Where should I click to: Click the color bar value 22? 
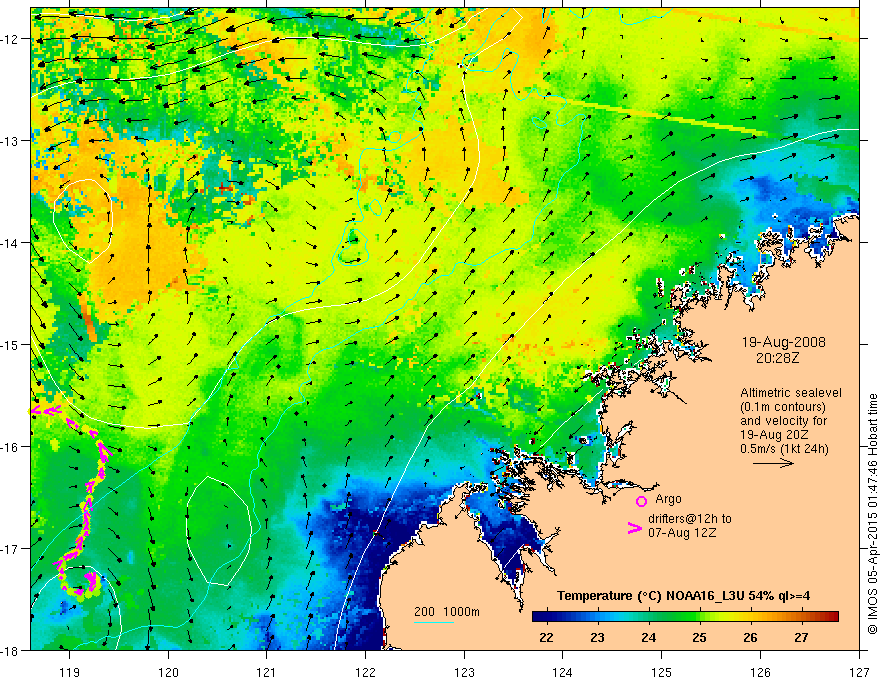546,637
